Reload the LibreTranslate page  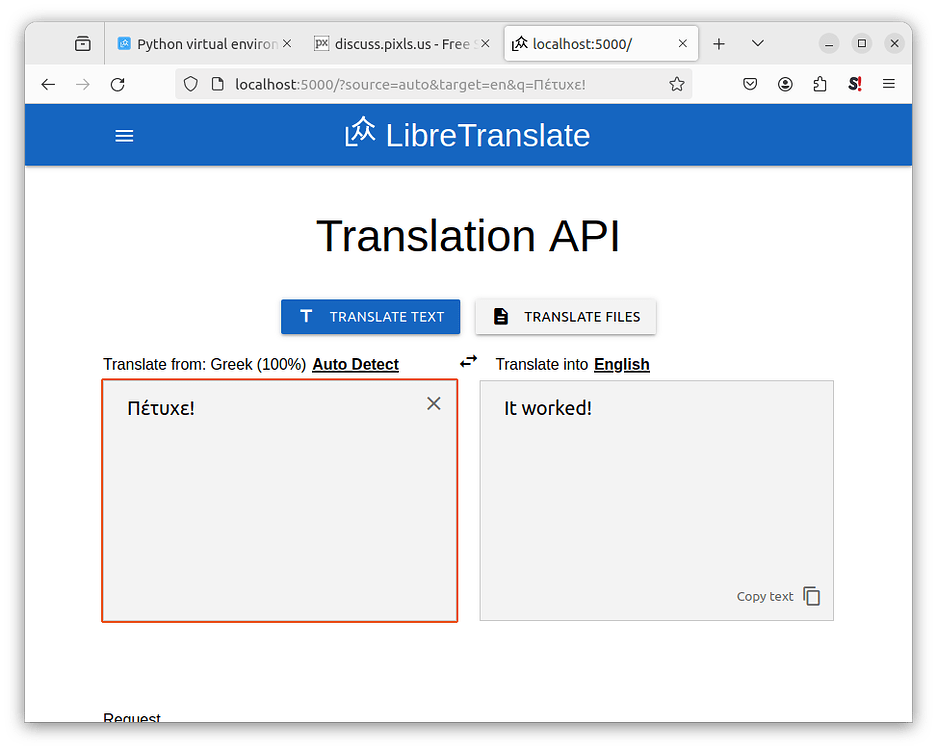tap(117, 84)
